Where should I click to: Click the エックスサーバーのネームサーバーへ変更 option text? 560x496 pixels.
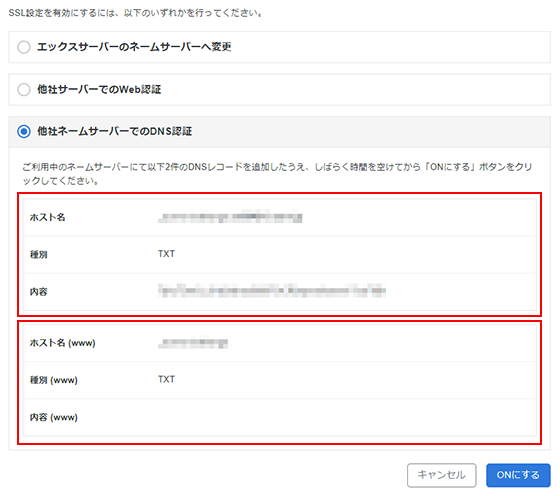(134, 47)
